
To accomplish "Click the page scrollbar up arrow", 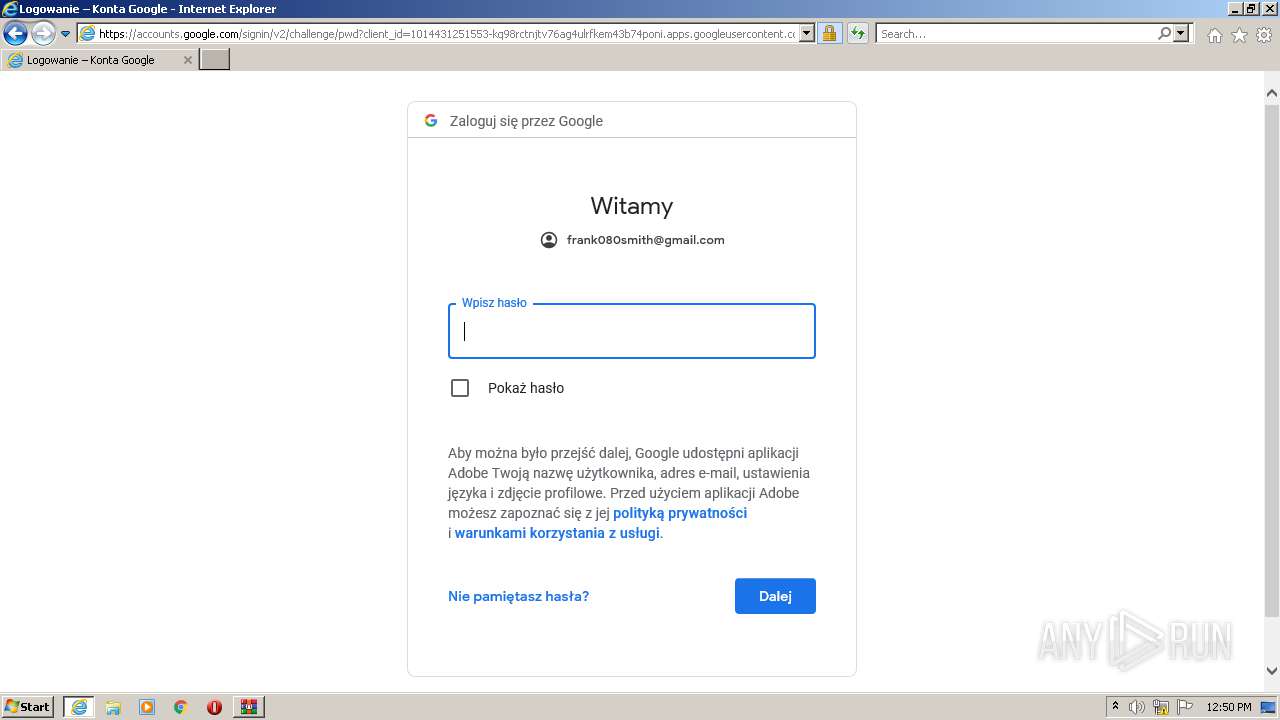I will coord(1272,93).
